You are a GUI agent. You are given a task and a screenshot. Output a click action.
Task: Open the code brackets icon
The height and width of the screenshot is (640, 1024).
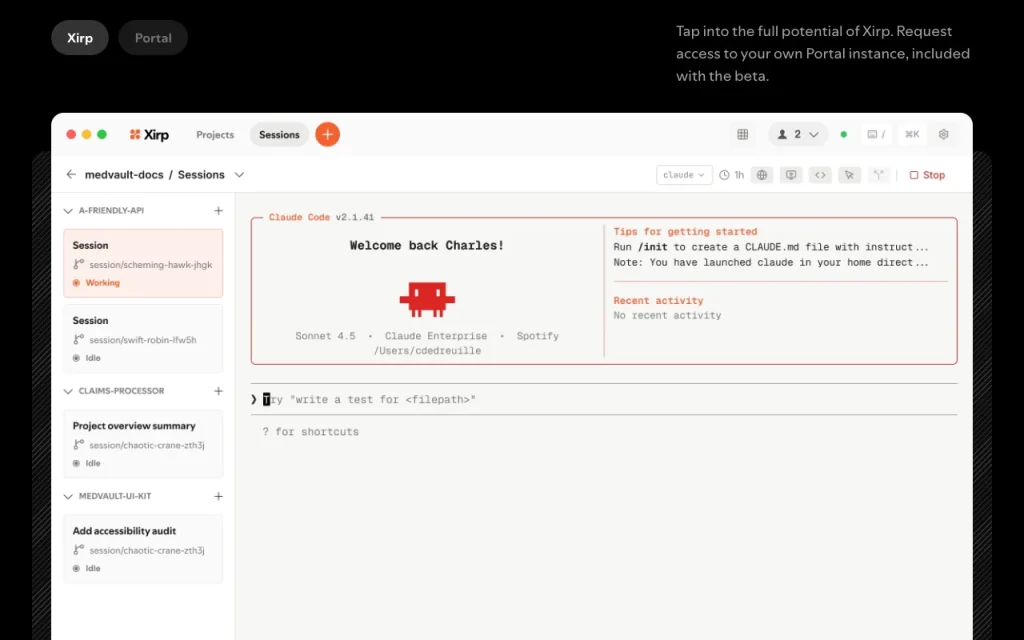(x=820, y=175)
